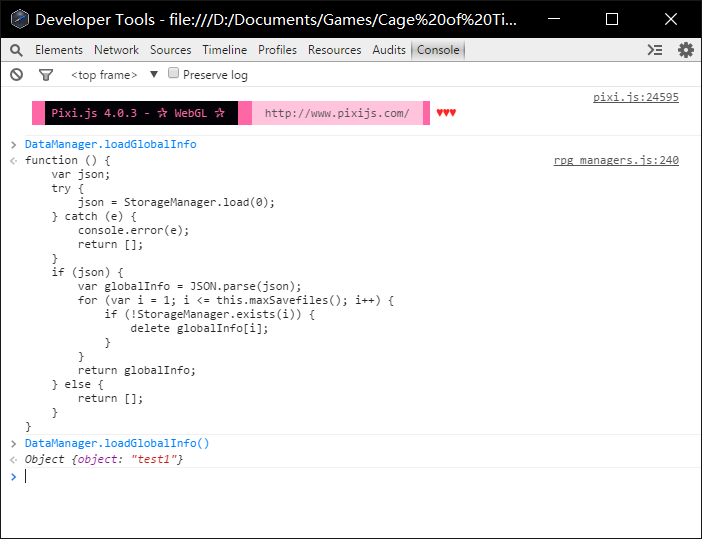Switch to the Profiles tab
702x539 pixels.
click(x=277, y=50)
